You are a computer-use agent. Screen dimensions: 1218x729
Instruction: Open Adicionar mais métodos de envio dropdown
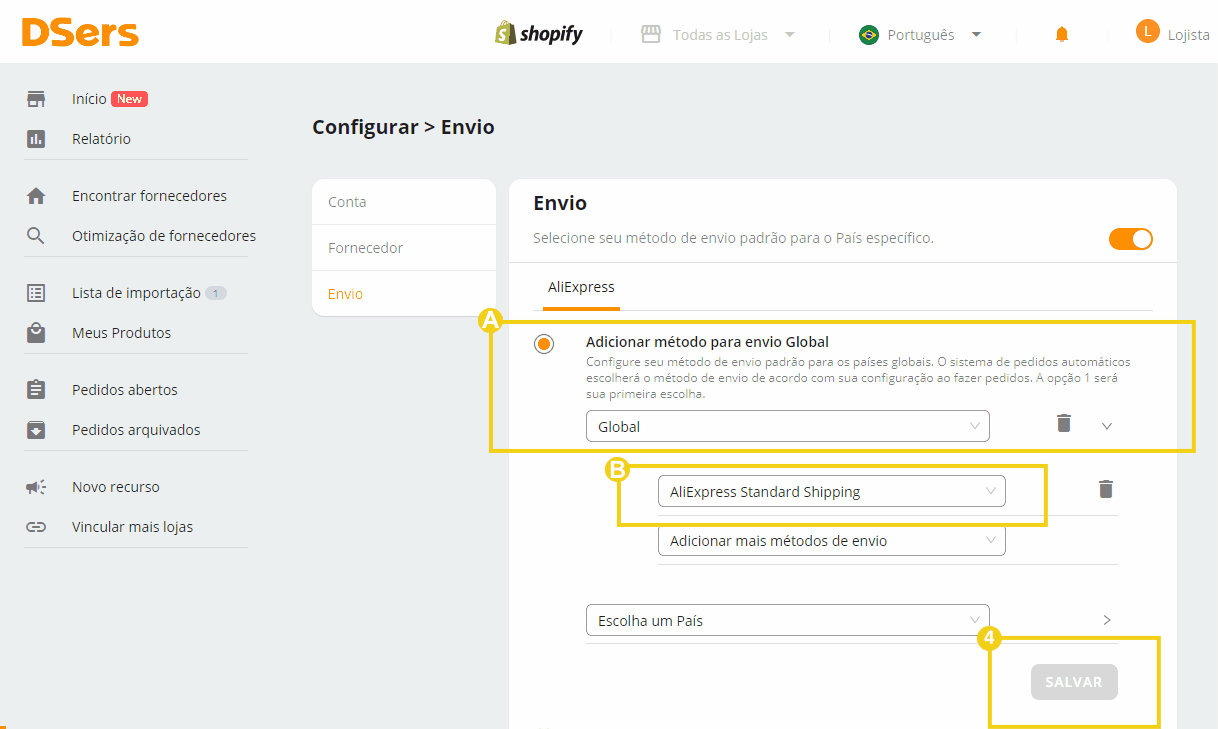832,540
